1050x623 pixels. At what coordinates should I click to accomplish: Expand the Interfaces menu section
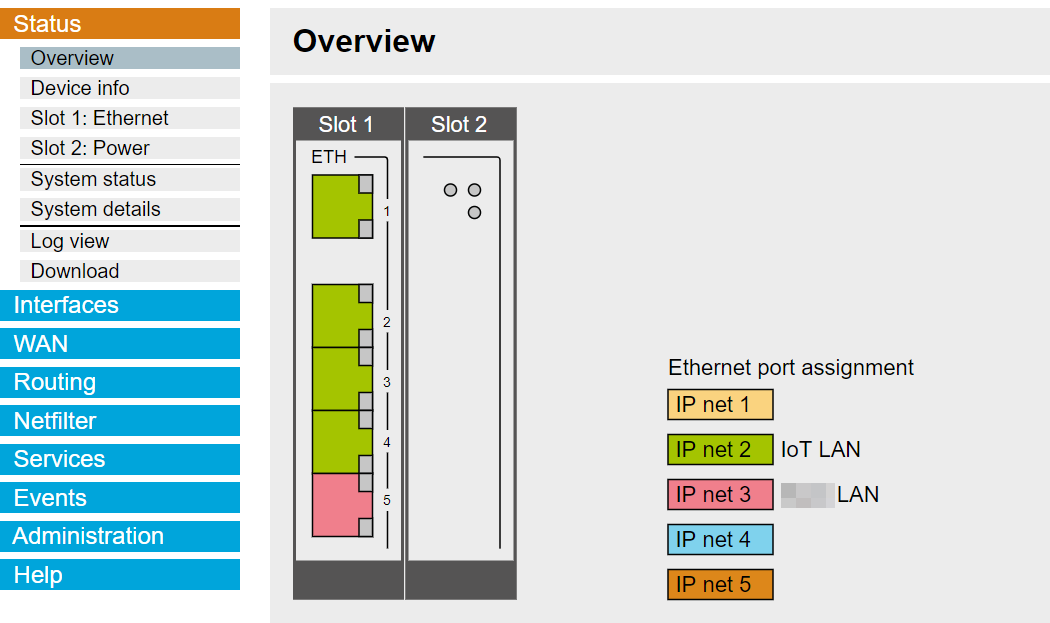pyautogui.click(x=120, y=305)
